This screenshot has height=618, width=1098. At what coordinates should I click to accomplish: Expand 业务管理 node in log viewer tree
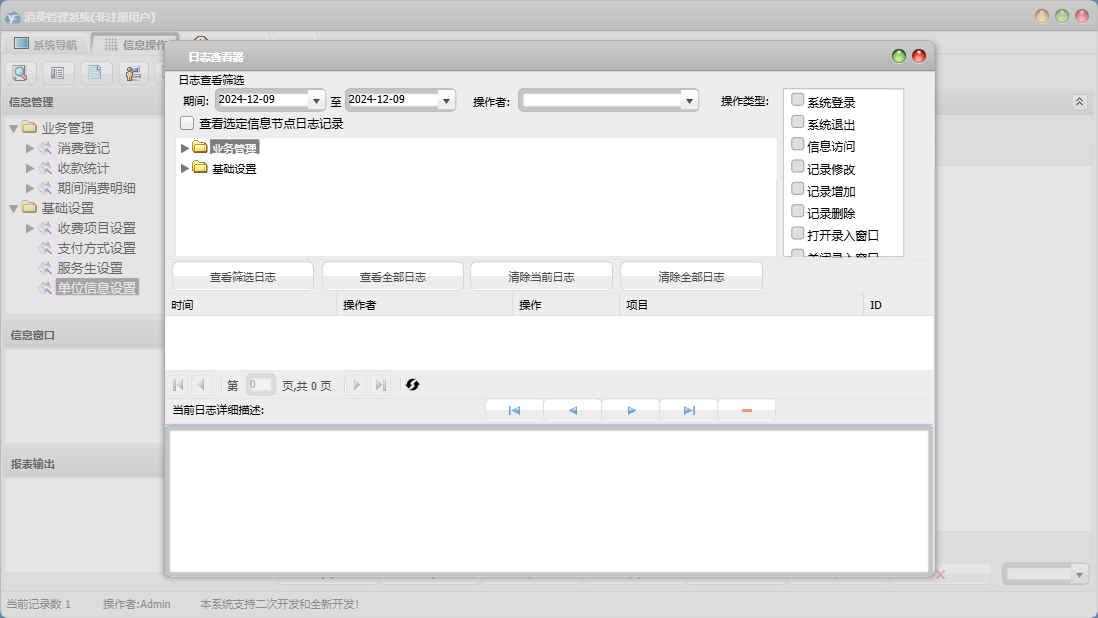point(184,148)
